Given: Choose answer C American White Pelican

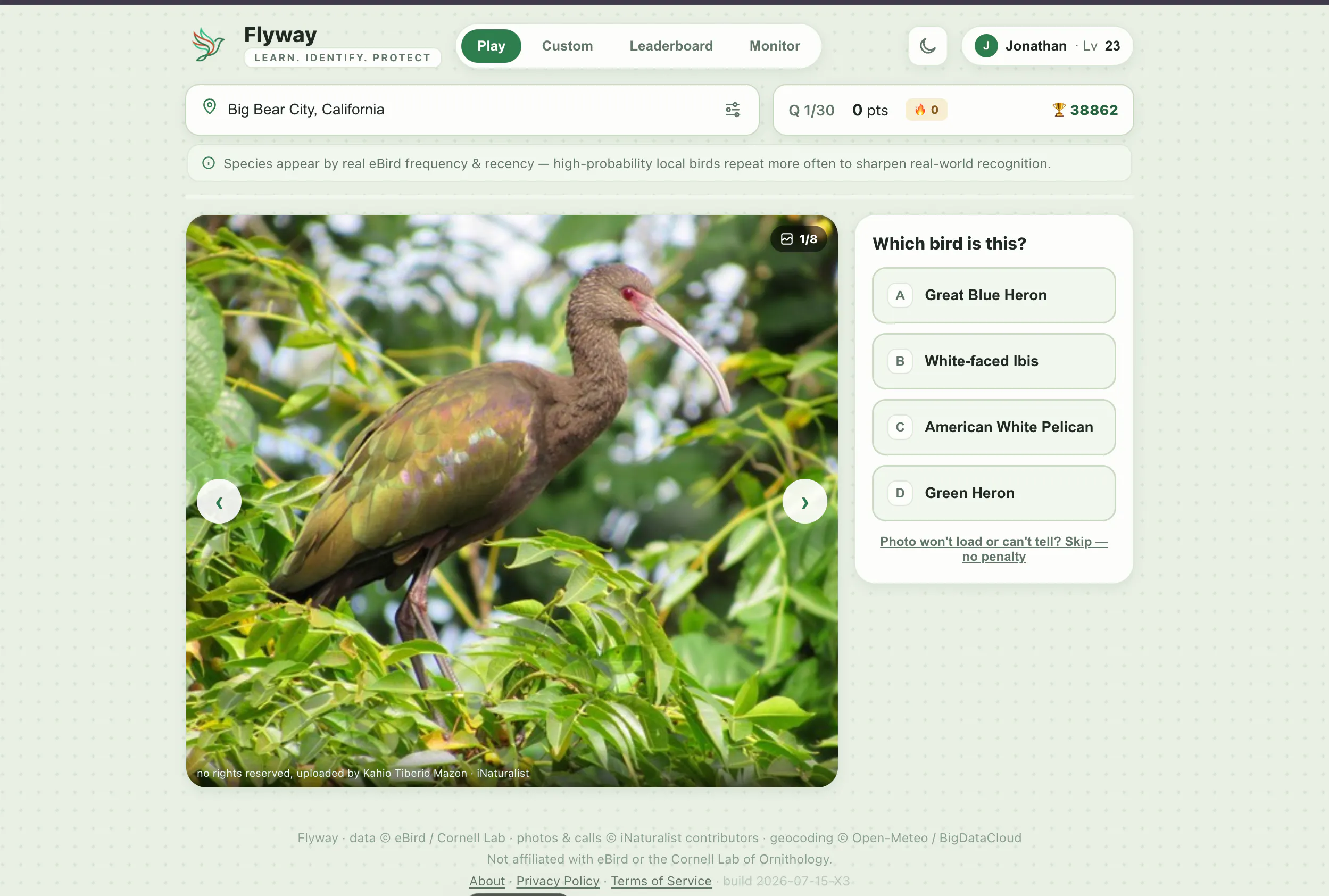Looking at the screenshot, I should [994, 427].
